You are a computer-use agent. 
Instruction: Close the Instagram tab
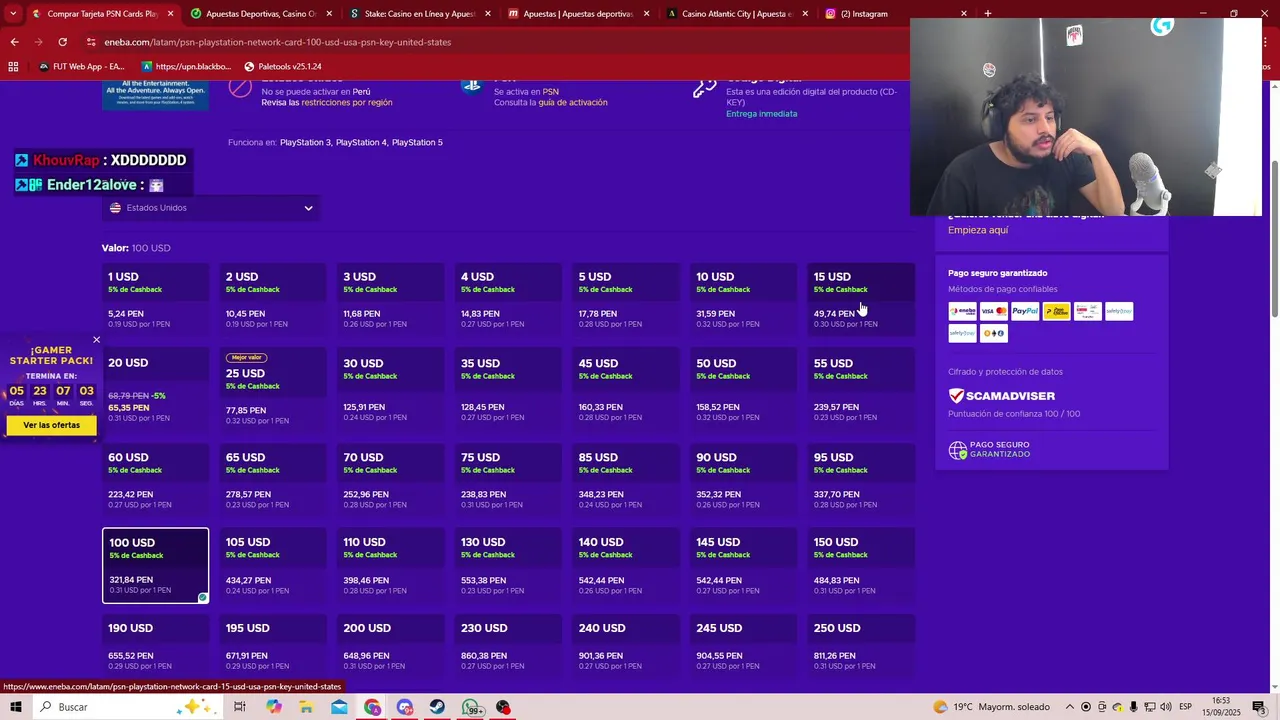coord(964,14)
